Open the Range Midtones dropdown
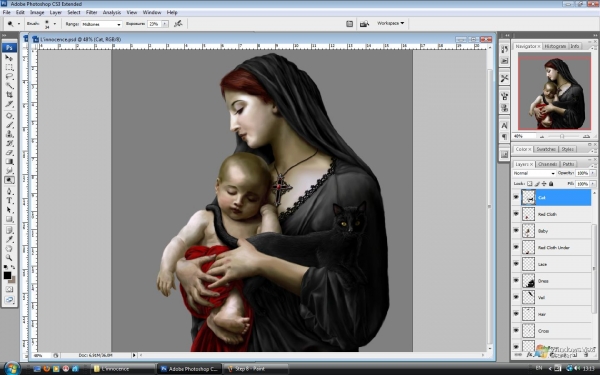 pyautogui.click(x=101, y=24)
